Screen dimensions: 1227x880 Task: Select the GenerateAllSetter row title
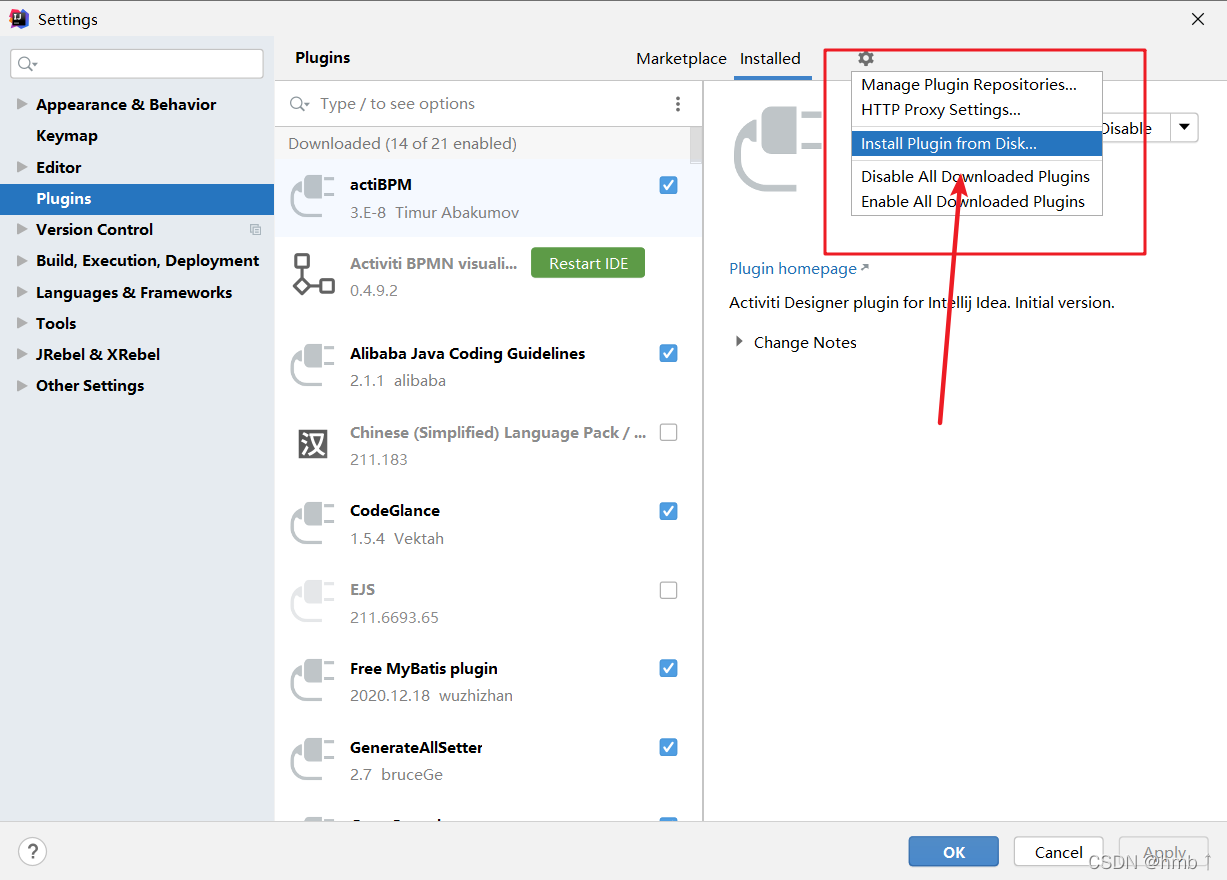(416, 747)
